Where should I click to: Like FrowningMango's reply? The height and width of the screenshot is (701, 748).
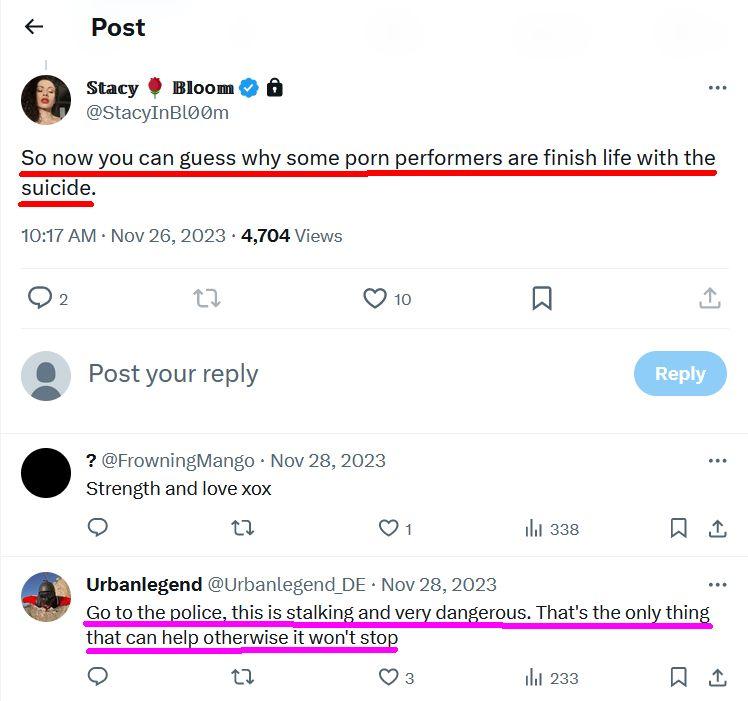click(x=388, y=528)
